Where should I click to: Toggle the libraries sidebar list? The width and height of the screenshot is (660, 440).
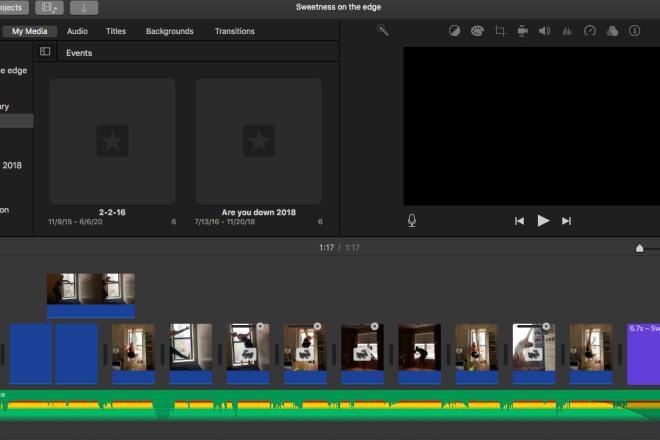point(45,51)
